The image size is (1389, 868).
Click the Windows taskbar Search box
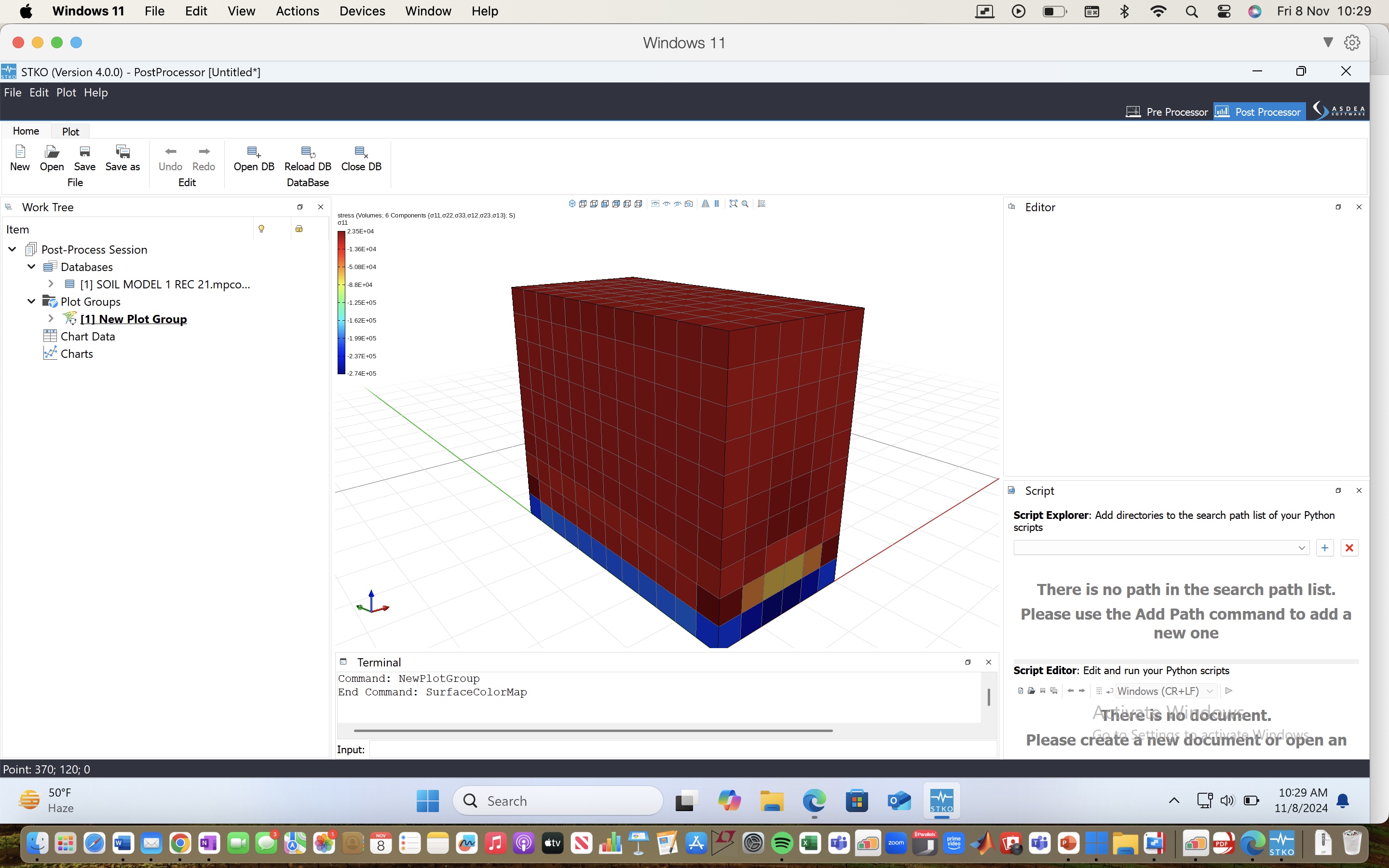pos(558,801)
